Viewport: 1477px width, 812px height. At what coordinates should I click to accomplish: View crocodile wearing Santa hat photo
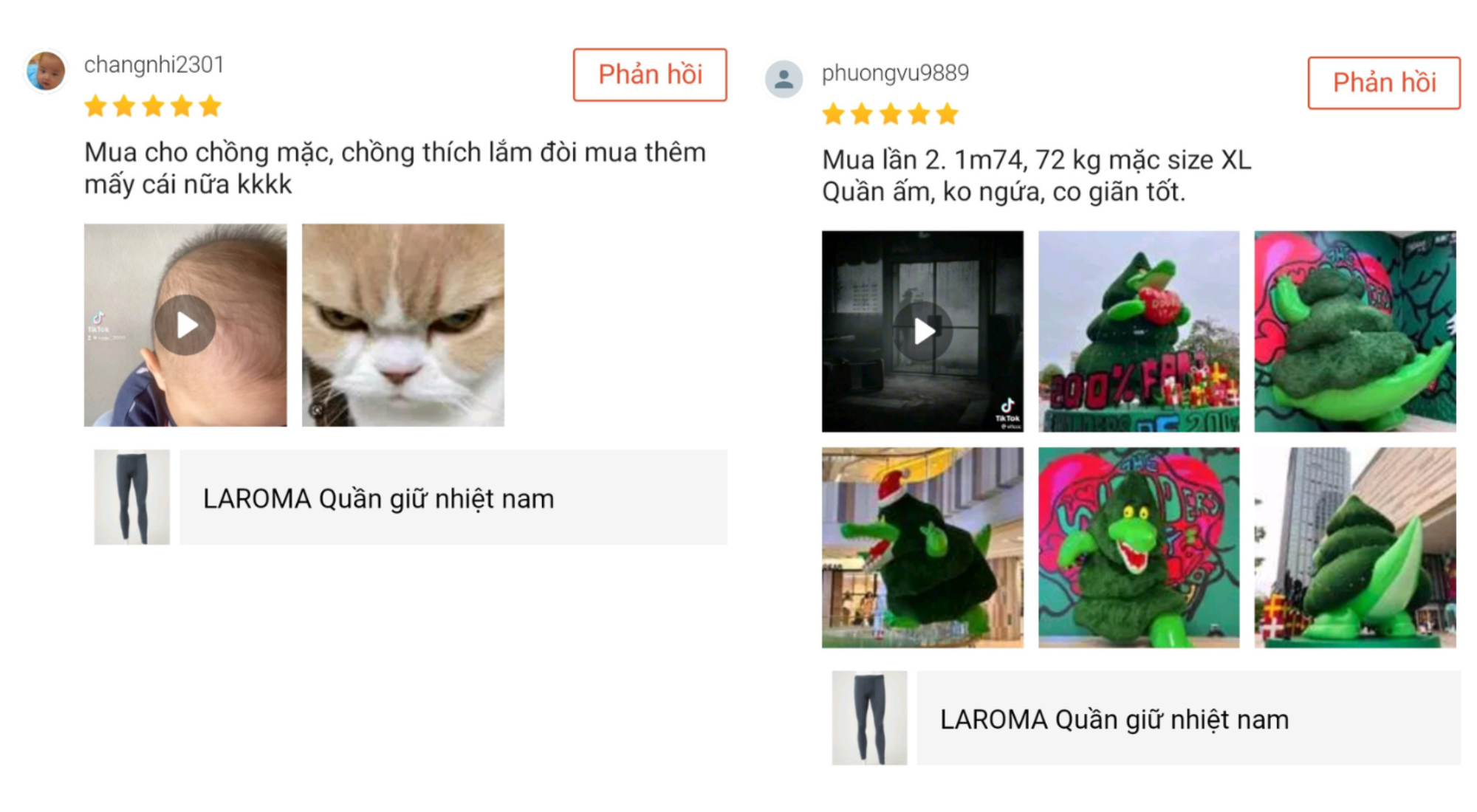pos(922,548)
